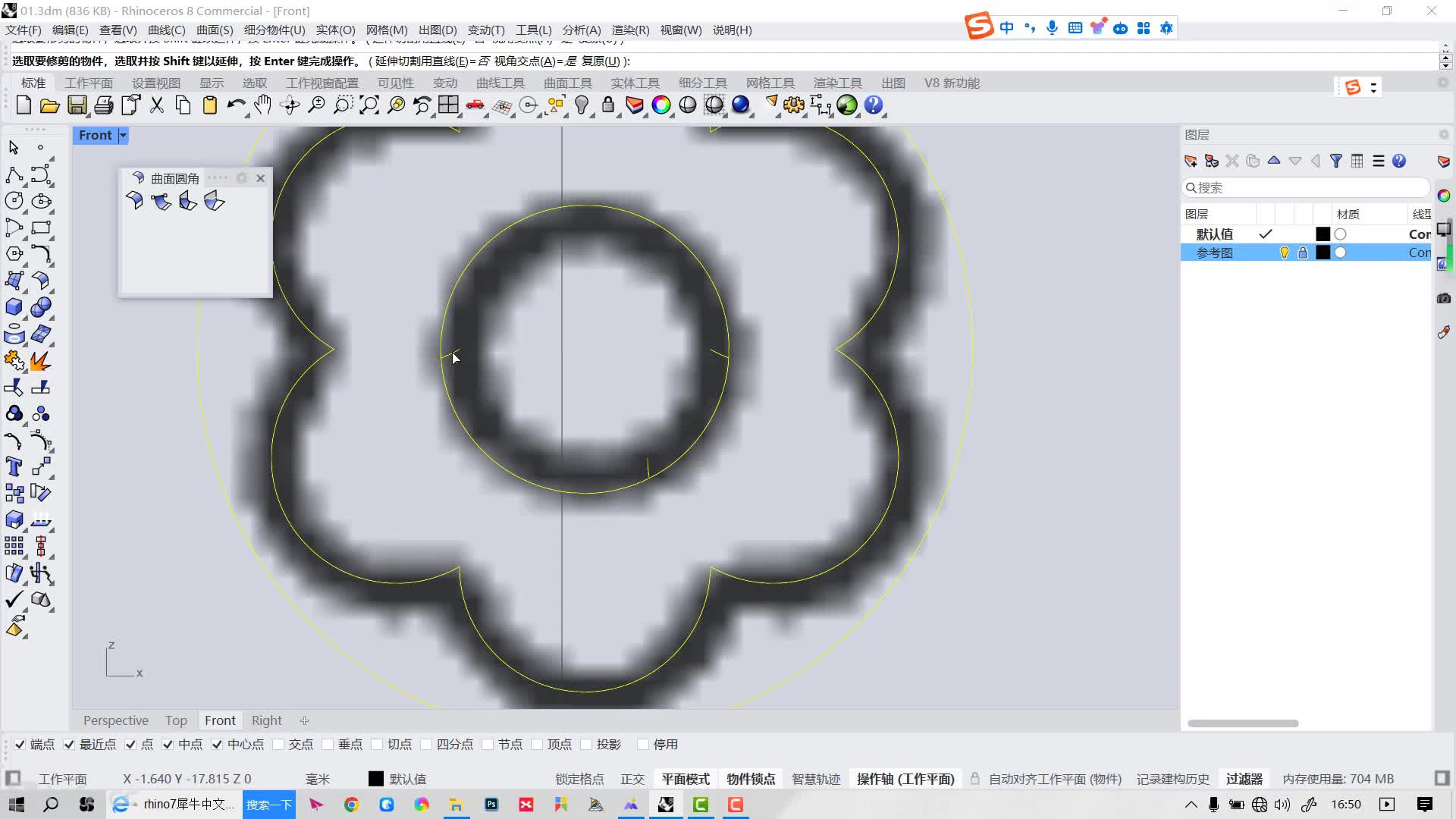The width and height of the screenshot is (1456, 819).
Task: Switch to the 实体工具 toolbar tab
Action: coord(635,83)
